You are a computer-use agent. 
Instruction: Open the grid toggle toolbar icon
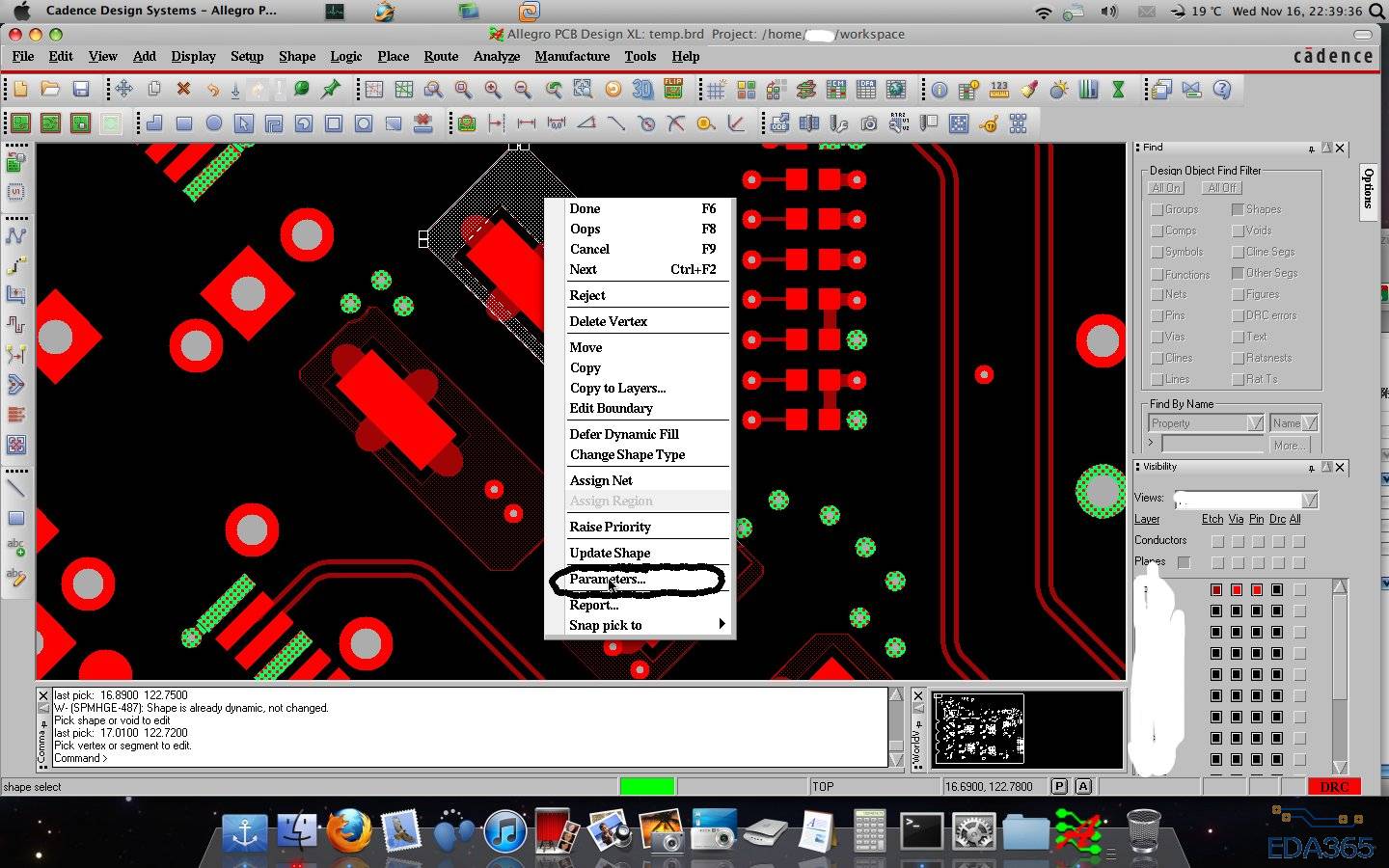(x=716, y=90)
